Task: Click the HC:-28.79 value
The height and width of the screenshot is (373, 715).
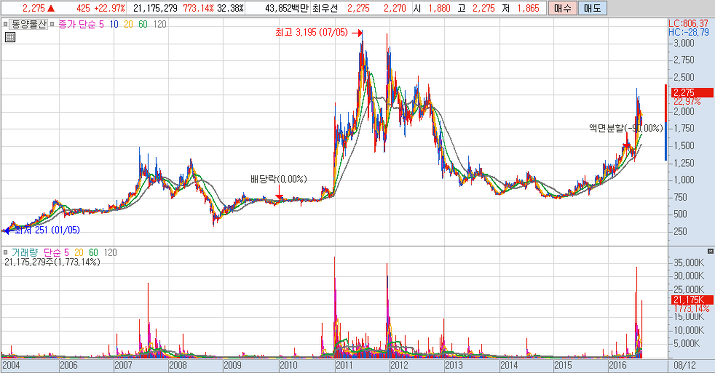Action: coord(689,32)
